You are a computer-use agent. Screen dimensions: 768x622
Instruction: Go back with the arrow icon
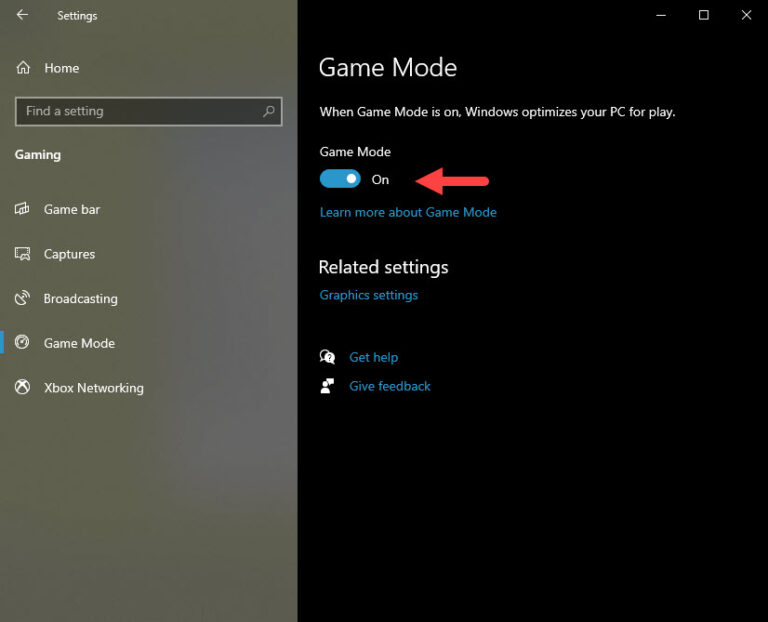coord(22,15)
